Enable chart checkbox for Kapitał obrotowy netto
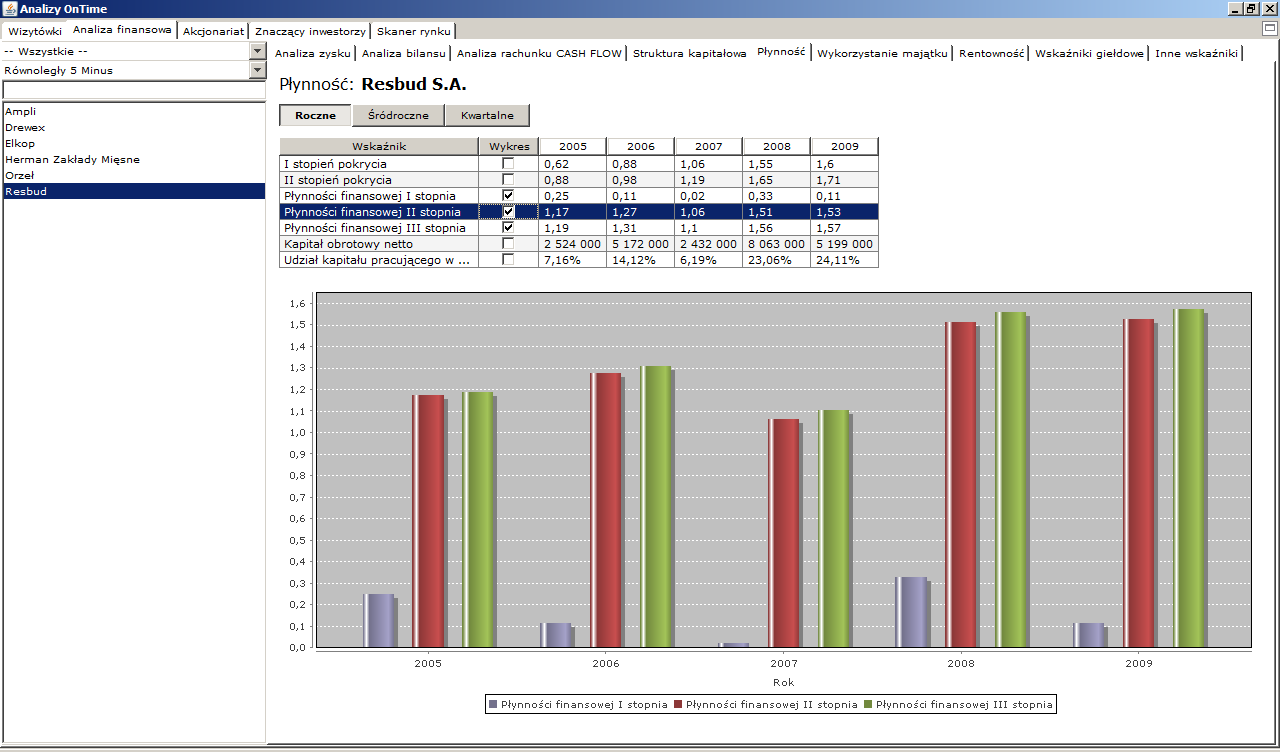 508,244
